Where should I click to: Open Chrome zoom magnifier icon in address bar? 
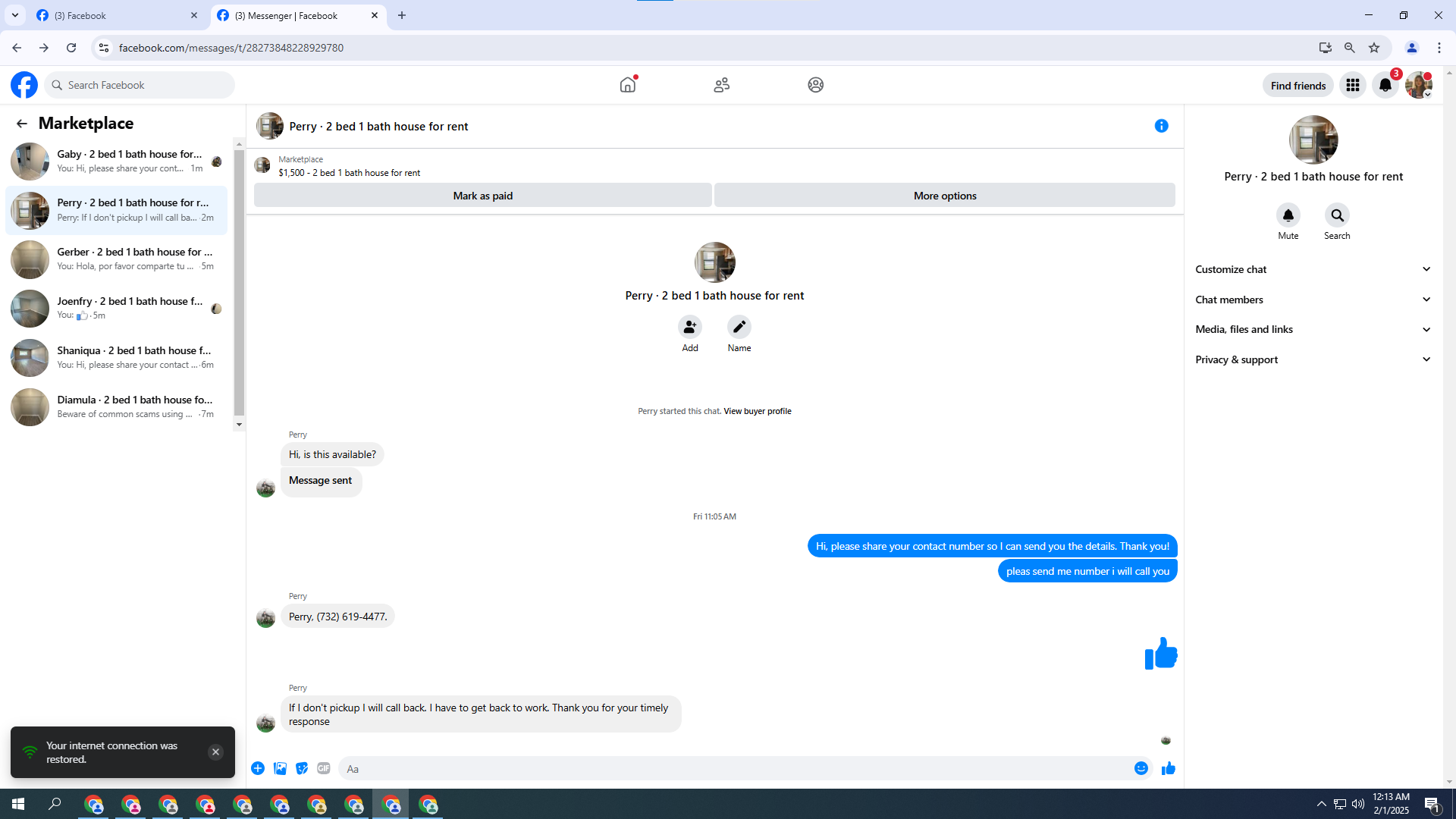pos(1350,48)
